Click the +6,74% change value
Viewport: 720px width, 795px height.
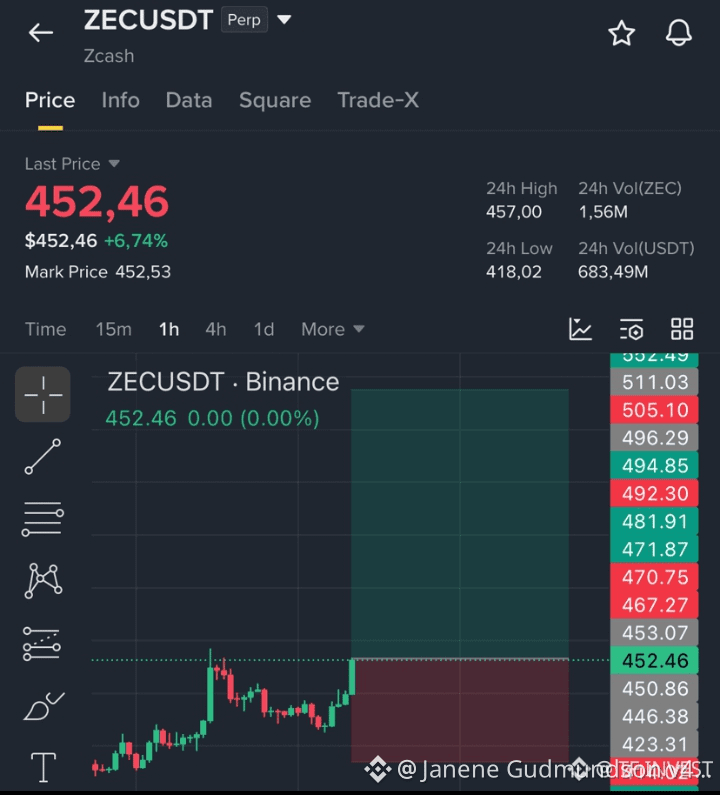135,241
